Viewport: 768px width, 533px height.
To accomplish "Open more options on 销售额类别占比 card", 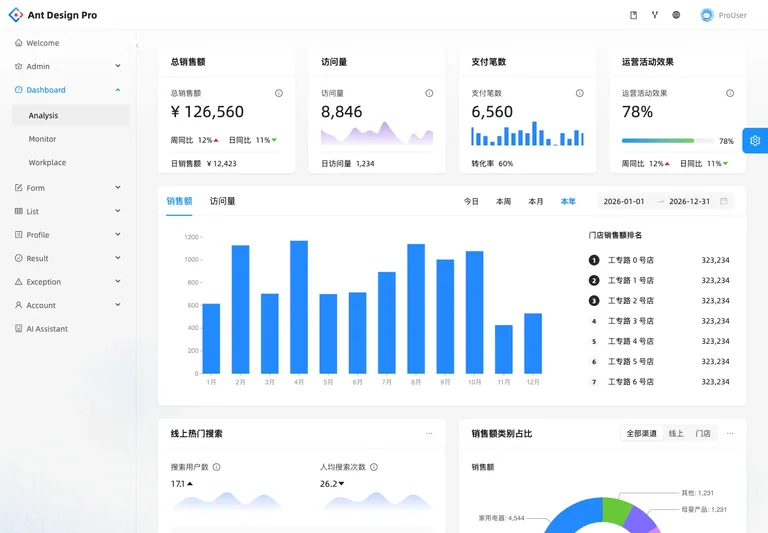I will [730, 434].
